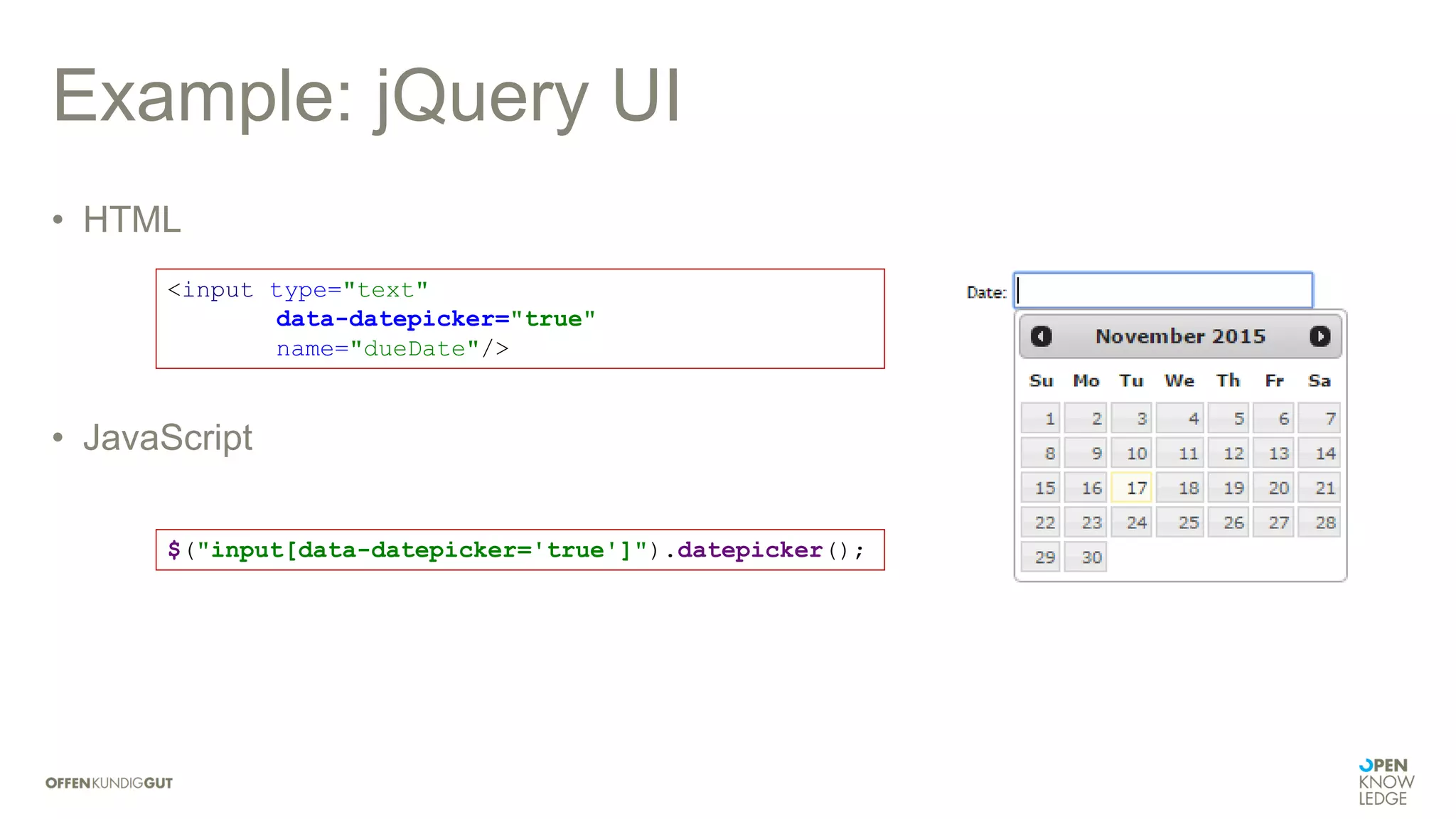Click date 25 in datepicker

pyautogui.click(x=1179, y=523)
